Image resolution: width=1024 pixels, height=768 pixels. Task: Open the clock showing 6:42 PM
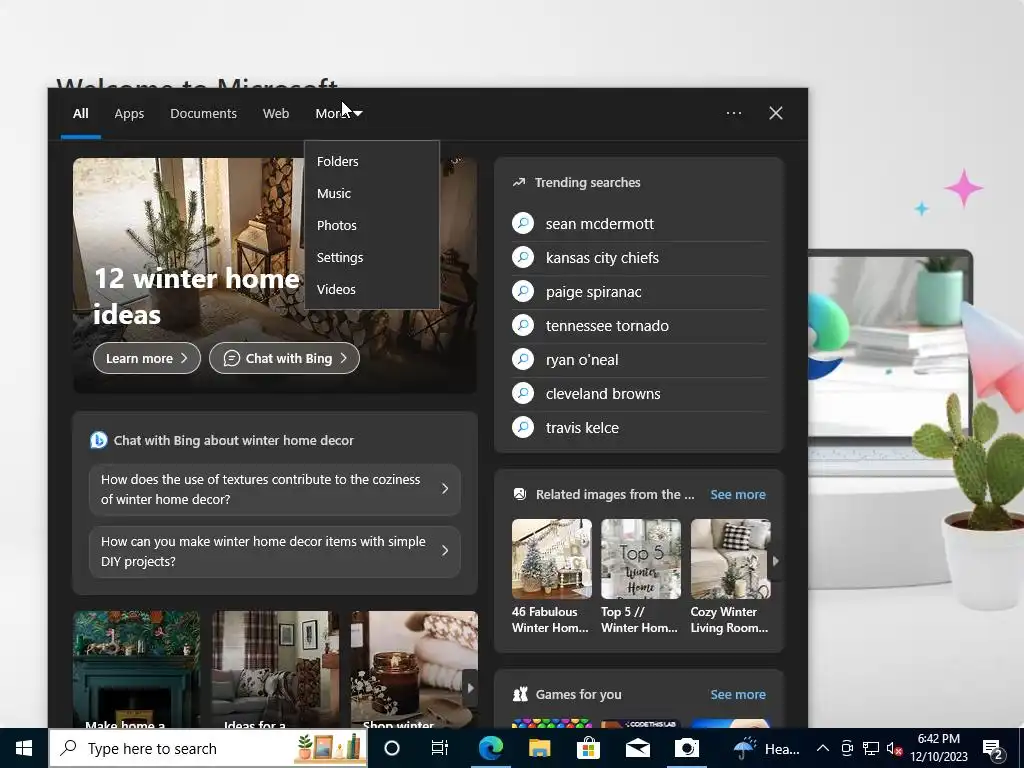938,748
